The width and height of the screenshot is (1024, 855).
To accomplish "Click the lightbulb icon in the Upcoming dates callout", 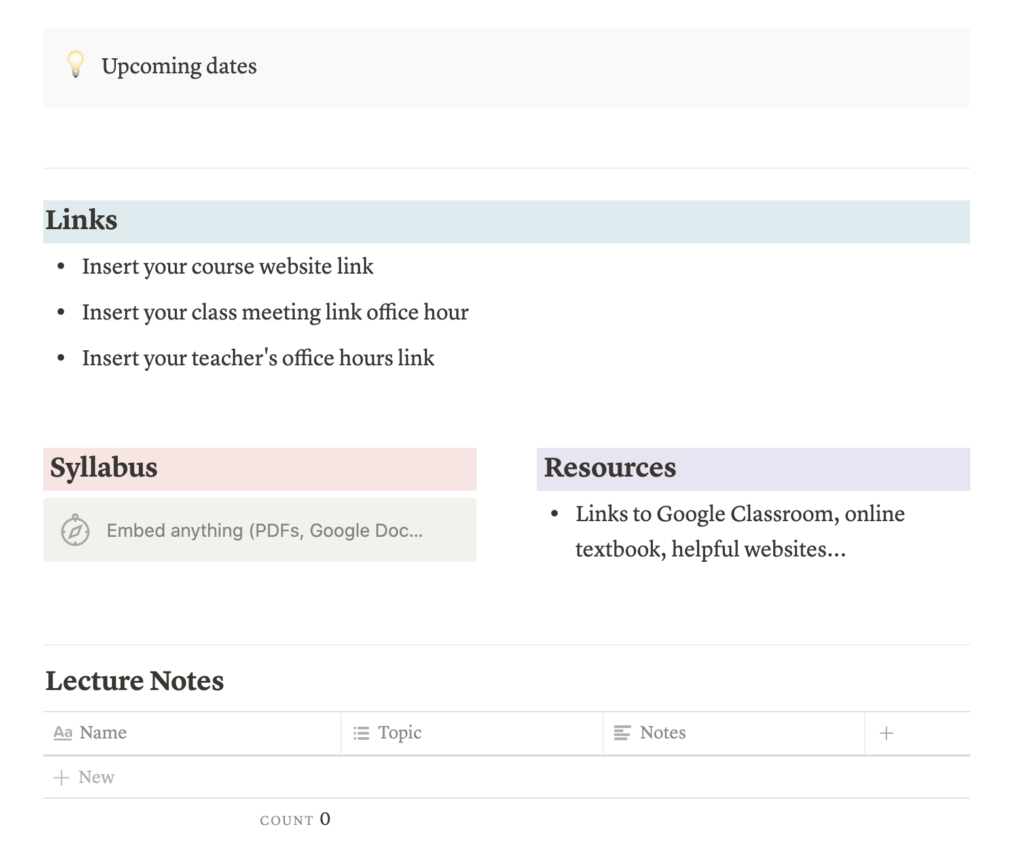I will tap(76, 66).
